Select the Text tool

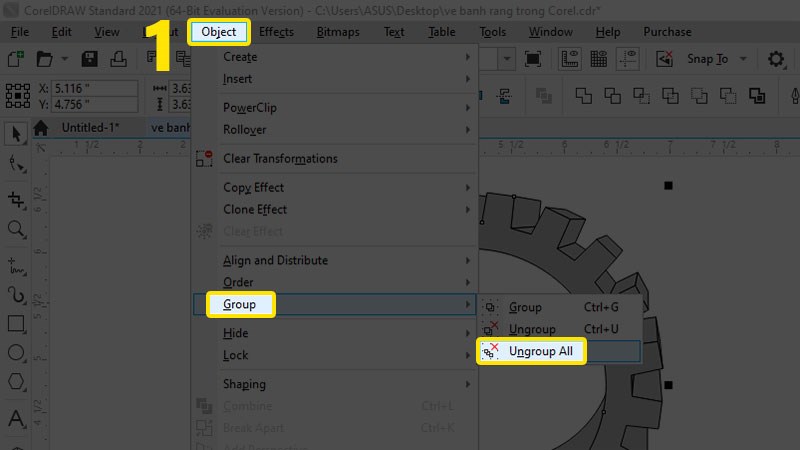[16, 418]
